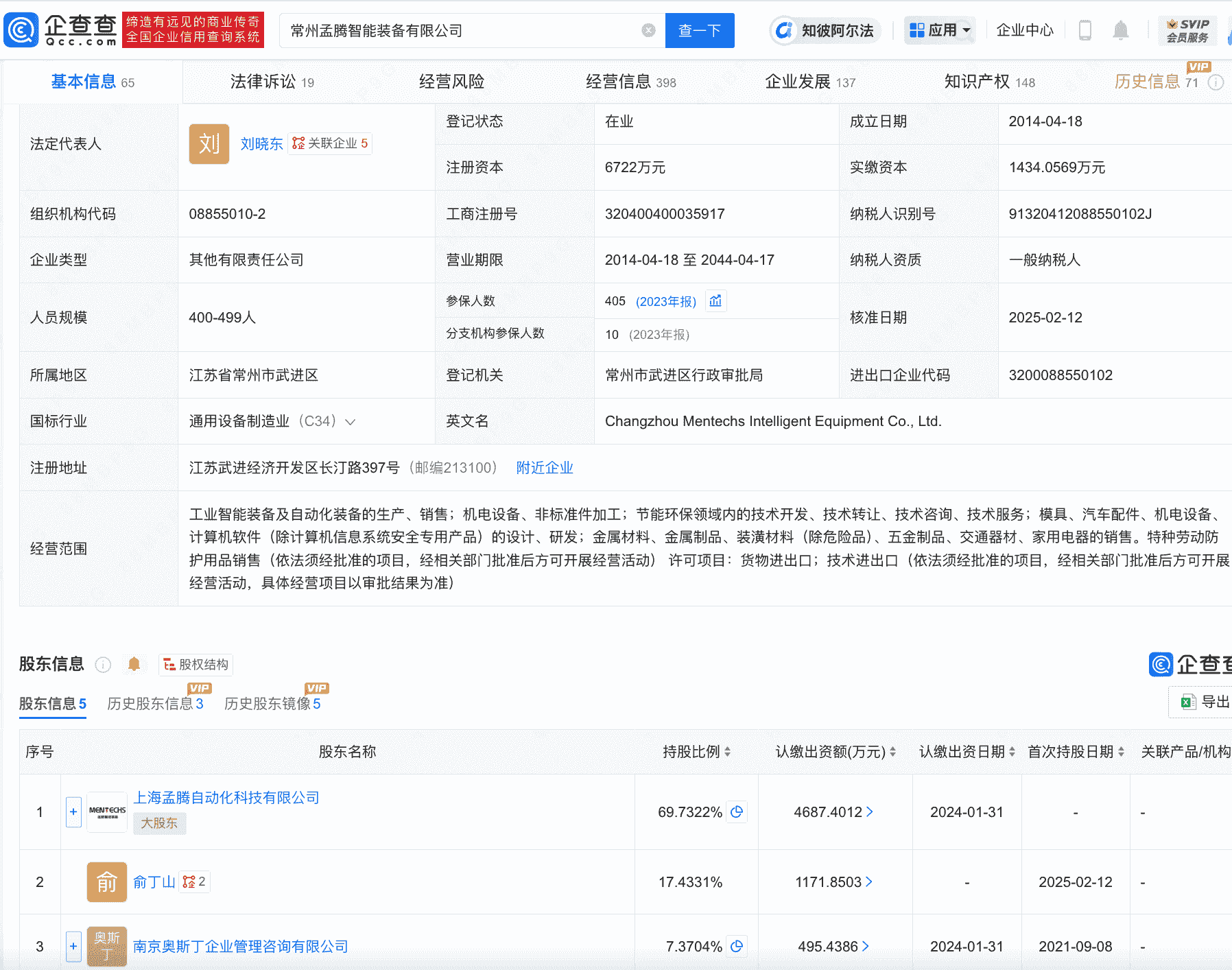Expand the 通用设备制造业 (C34) chevron
The width and height of the screenshot is (1232, 970).
[351, 421]
